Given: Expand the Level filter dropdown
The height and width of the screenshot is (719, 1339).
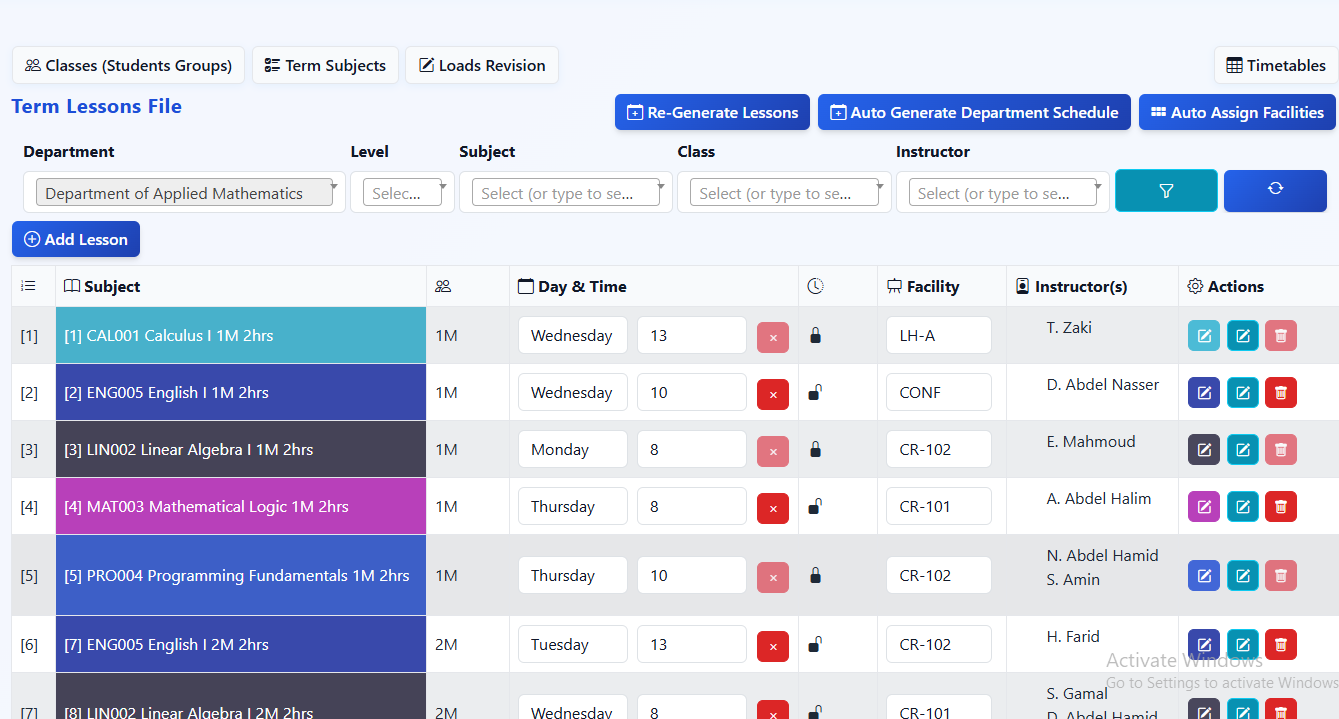Looking at the screenshot, I should (402, 193).
